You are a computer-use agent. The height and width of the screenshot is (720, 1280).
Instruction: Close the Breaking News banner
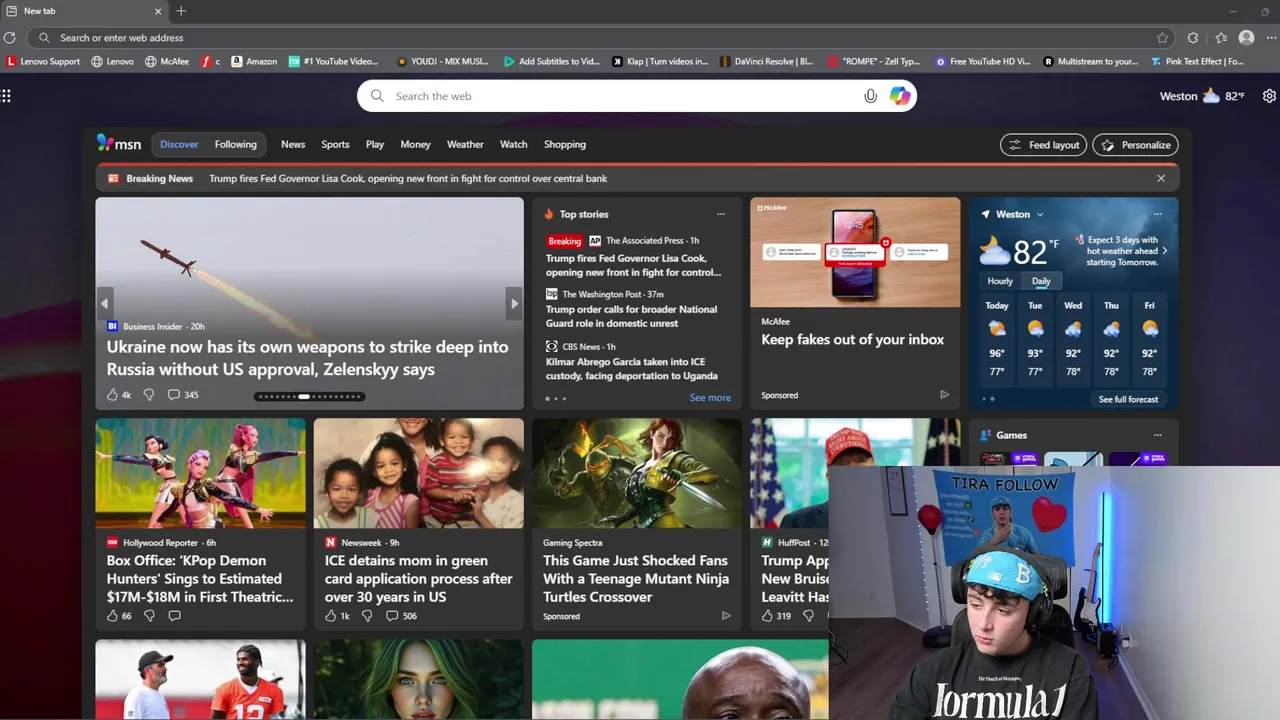coord(1161,178)
